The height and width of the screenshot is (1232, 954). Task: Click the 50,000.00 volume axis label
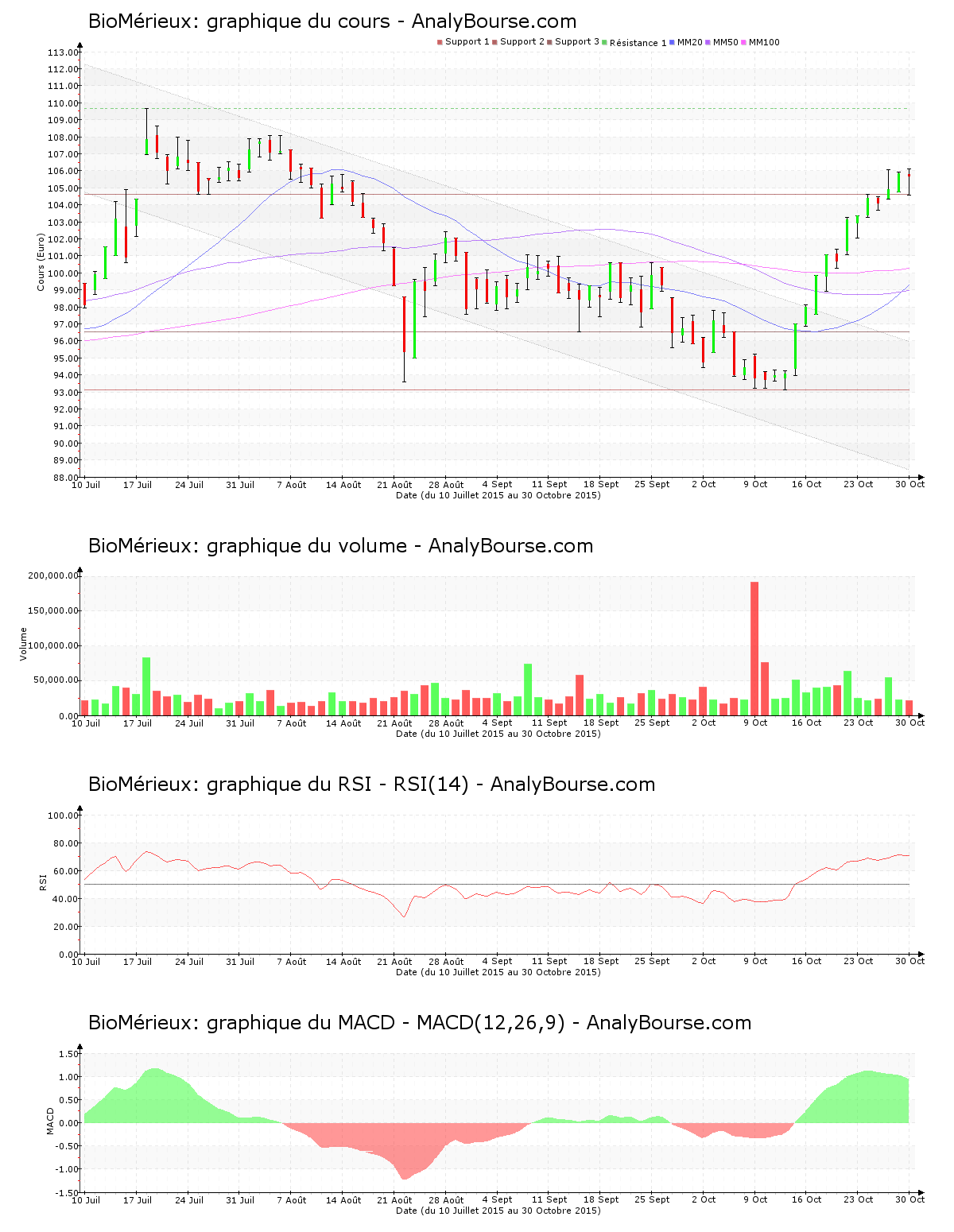56,680
